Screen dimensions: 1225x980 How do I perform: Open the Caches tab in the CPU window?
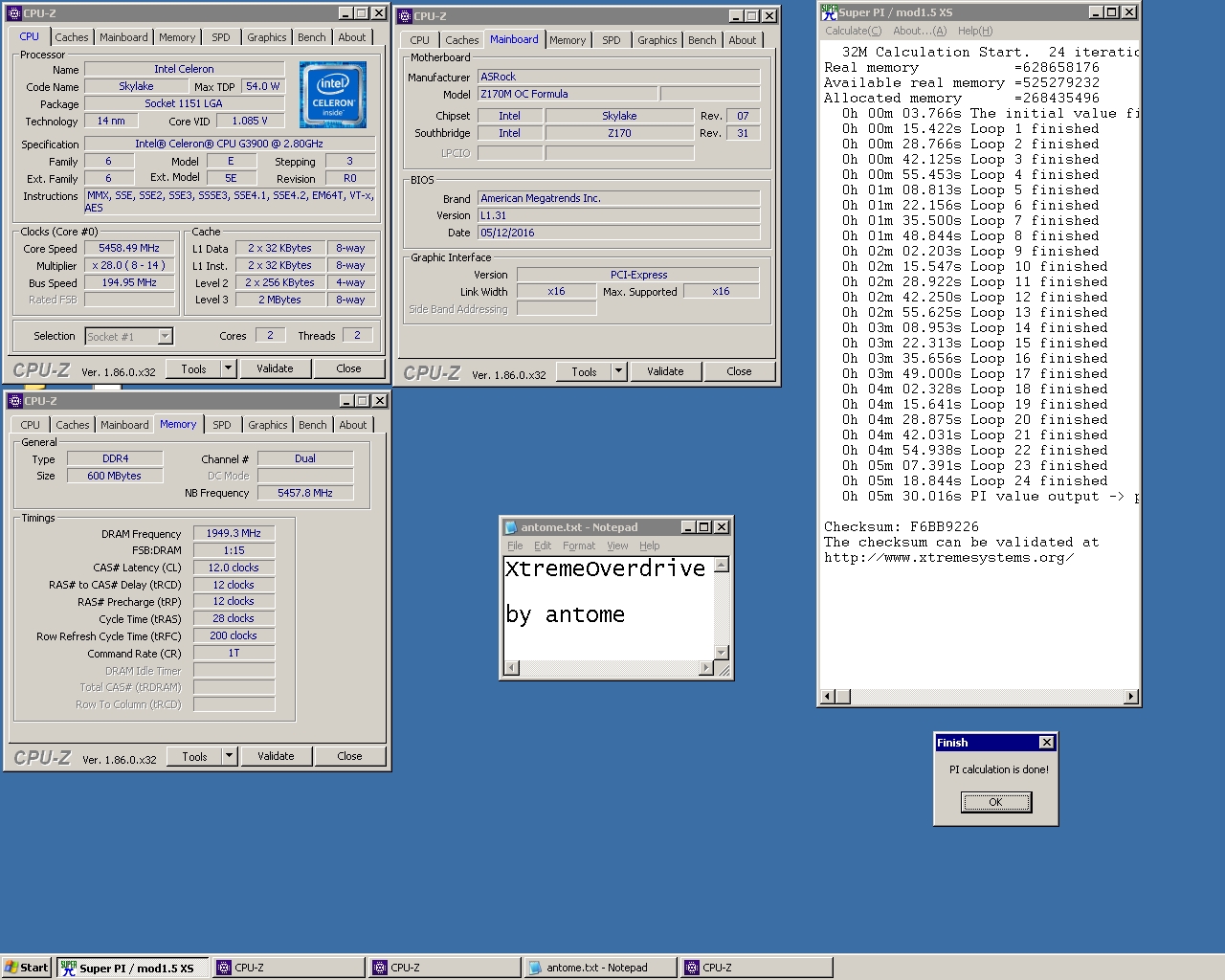pos(72,37)
